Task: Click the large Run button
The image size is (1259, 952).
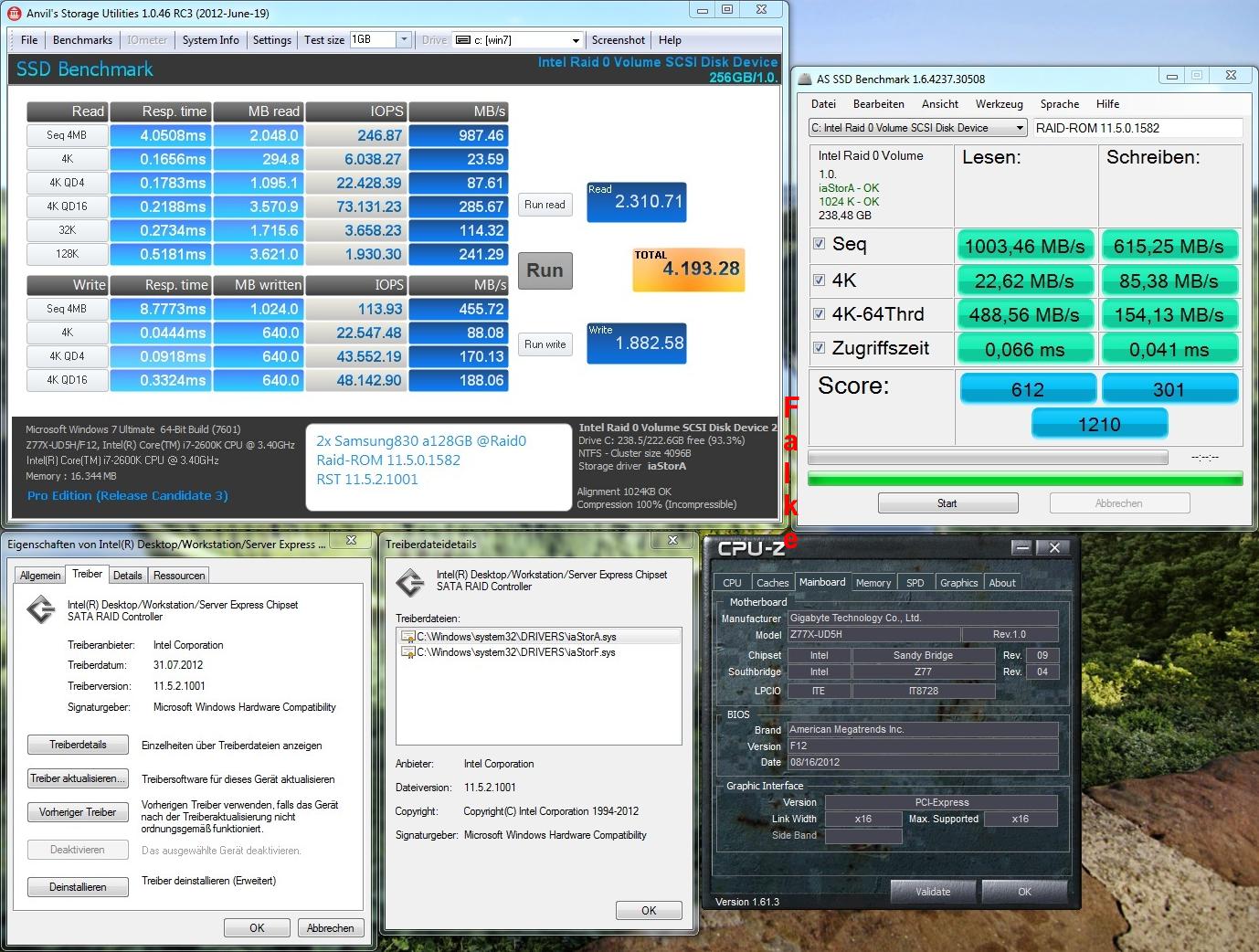Action: [545, 270]
